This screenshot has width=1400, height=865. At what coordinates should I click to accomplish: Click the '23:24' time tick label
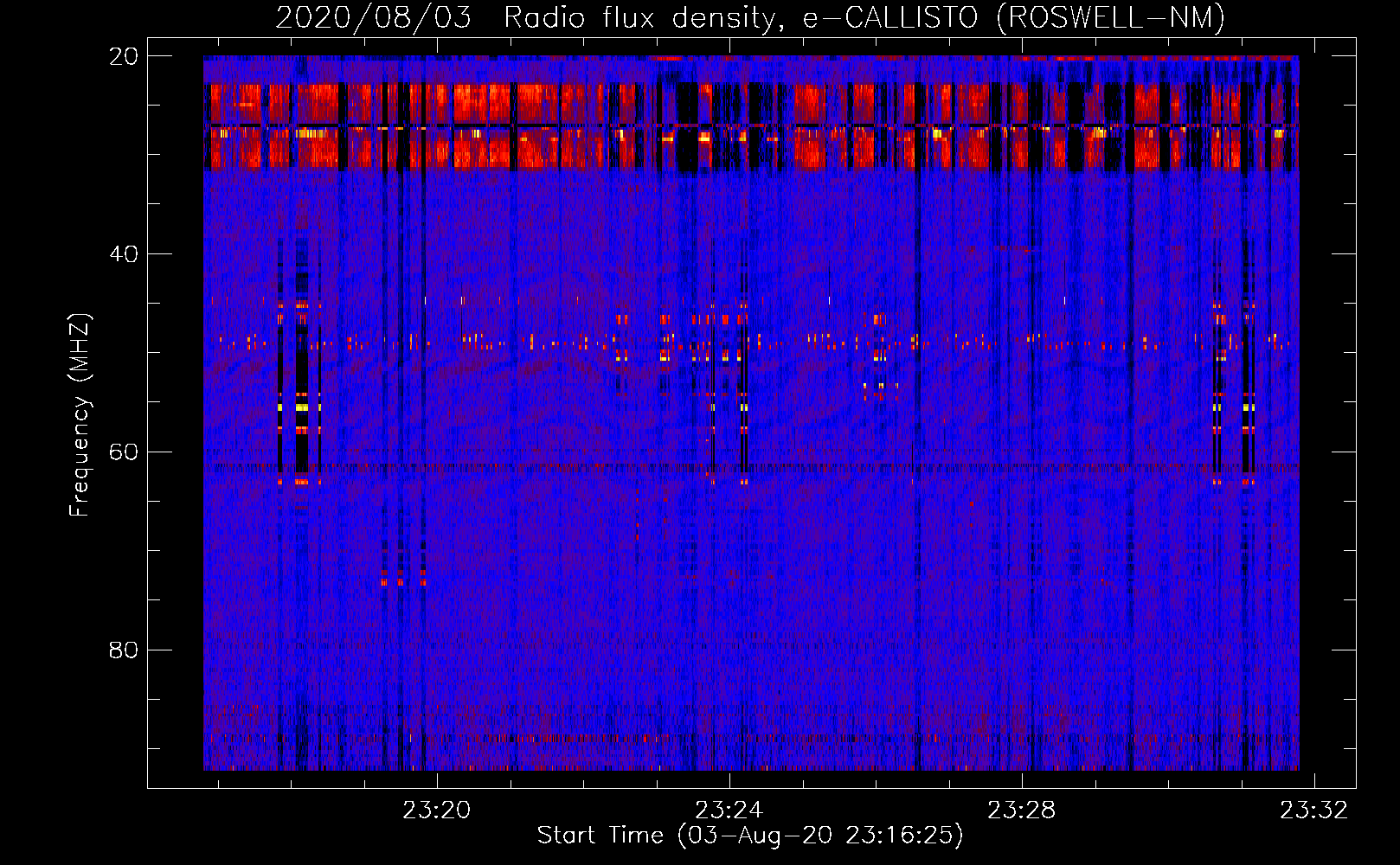tap(729, 811)
